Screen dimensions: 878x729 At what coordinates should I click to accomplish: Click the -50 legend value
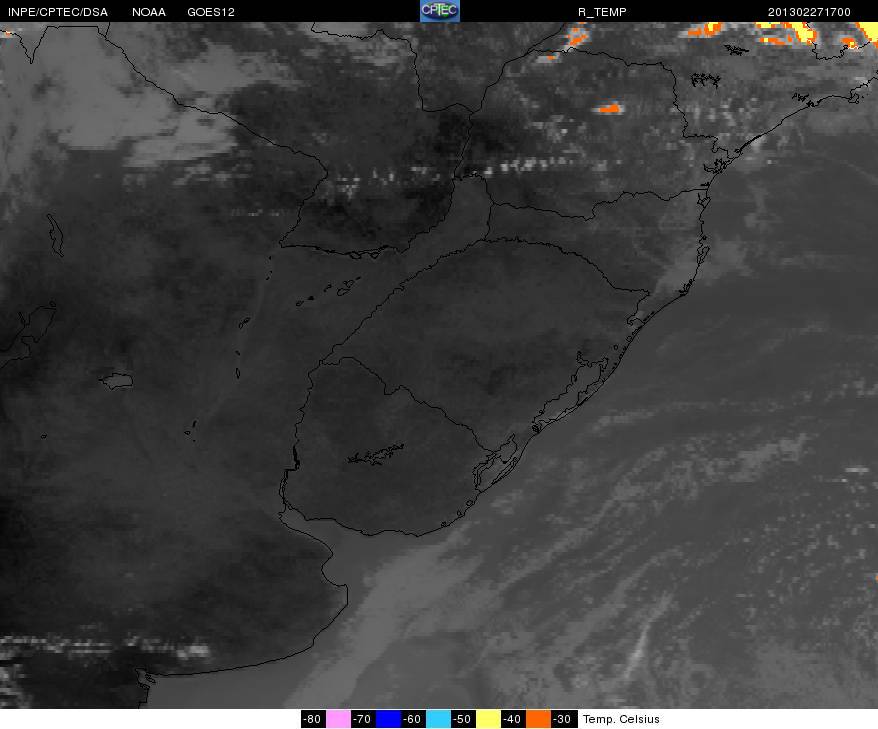click(x=463, y=719)
